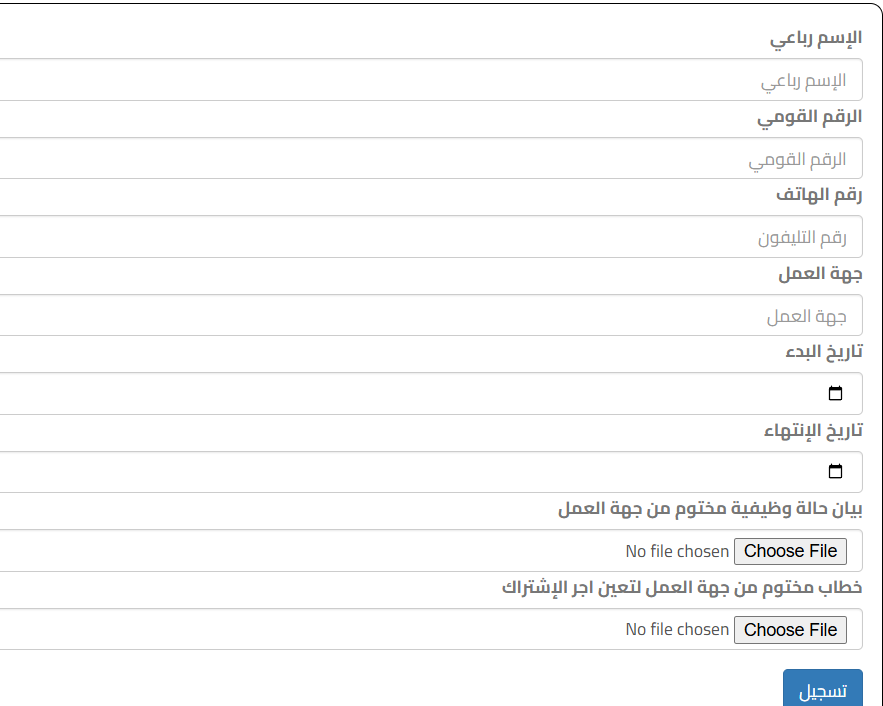This screenshot has height=706, width=883.
Task: Click the تاريخ البدء label text
Action: pyautogui.click(x=823, y=352)
